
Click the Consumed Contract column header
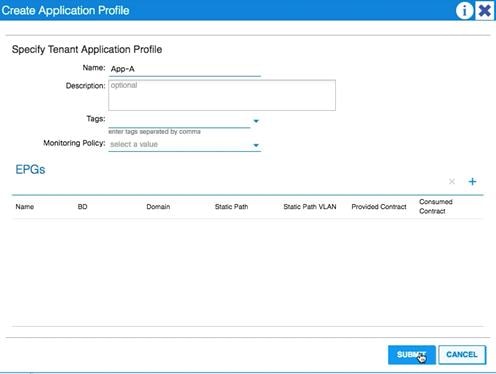[436, 206]
